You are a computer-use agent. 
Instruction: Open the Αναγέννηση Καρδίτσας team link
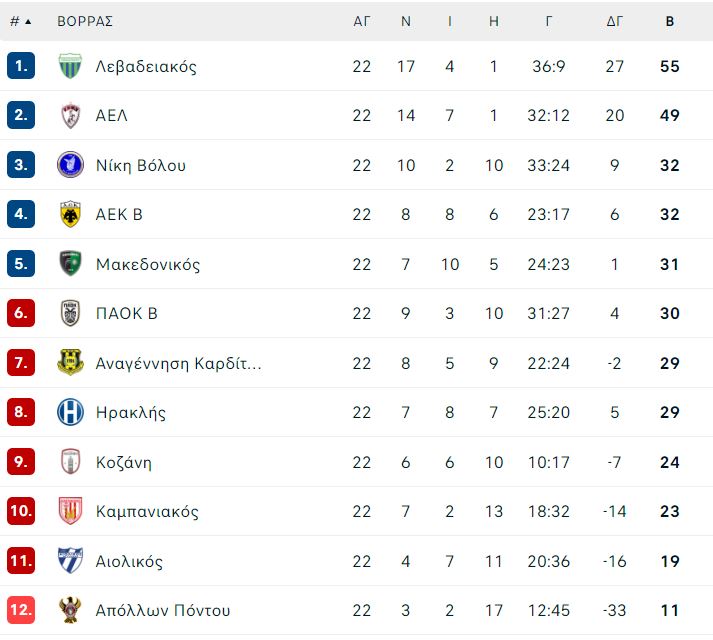tap(178, 363)
